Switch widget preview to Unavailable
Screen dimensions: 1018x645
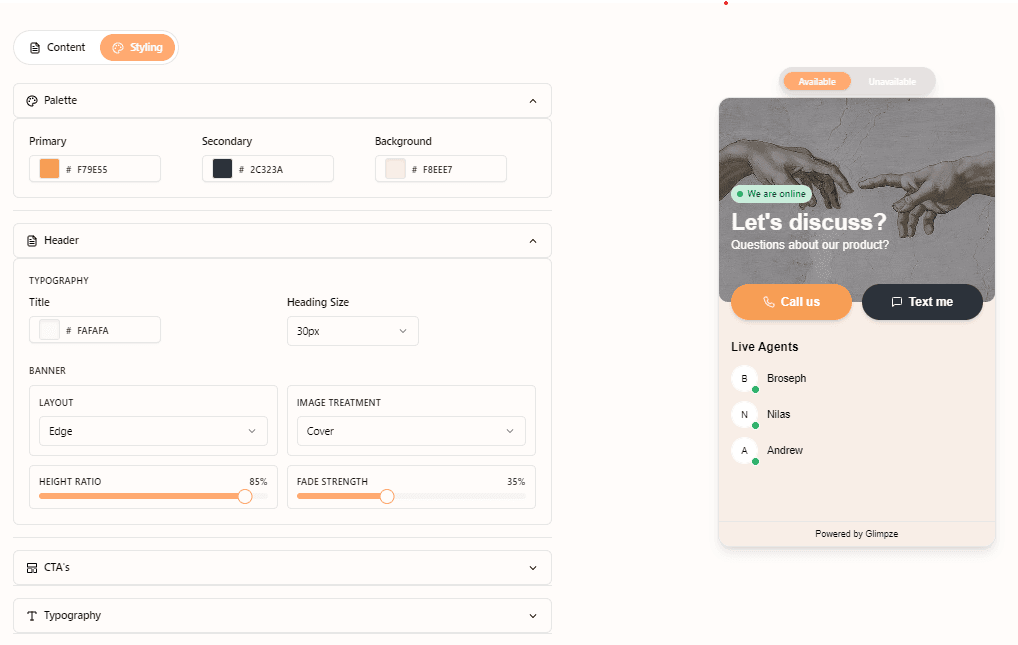tap(893, 81)
